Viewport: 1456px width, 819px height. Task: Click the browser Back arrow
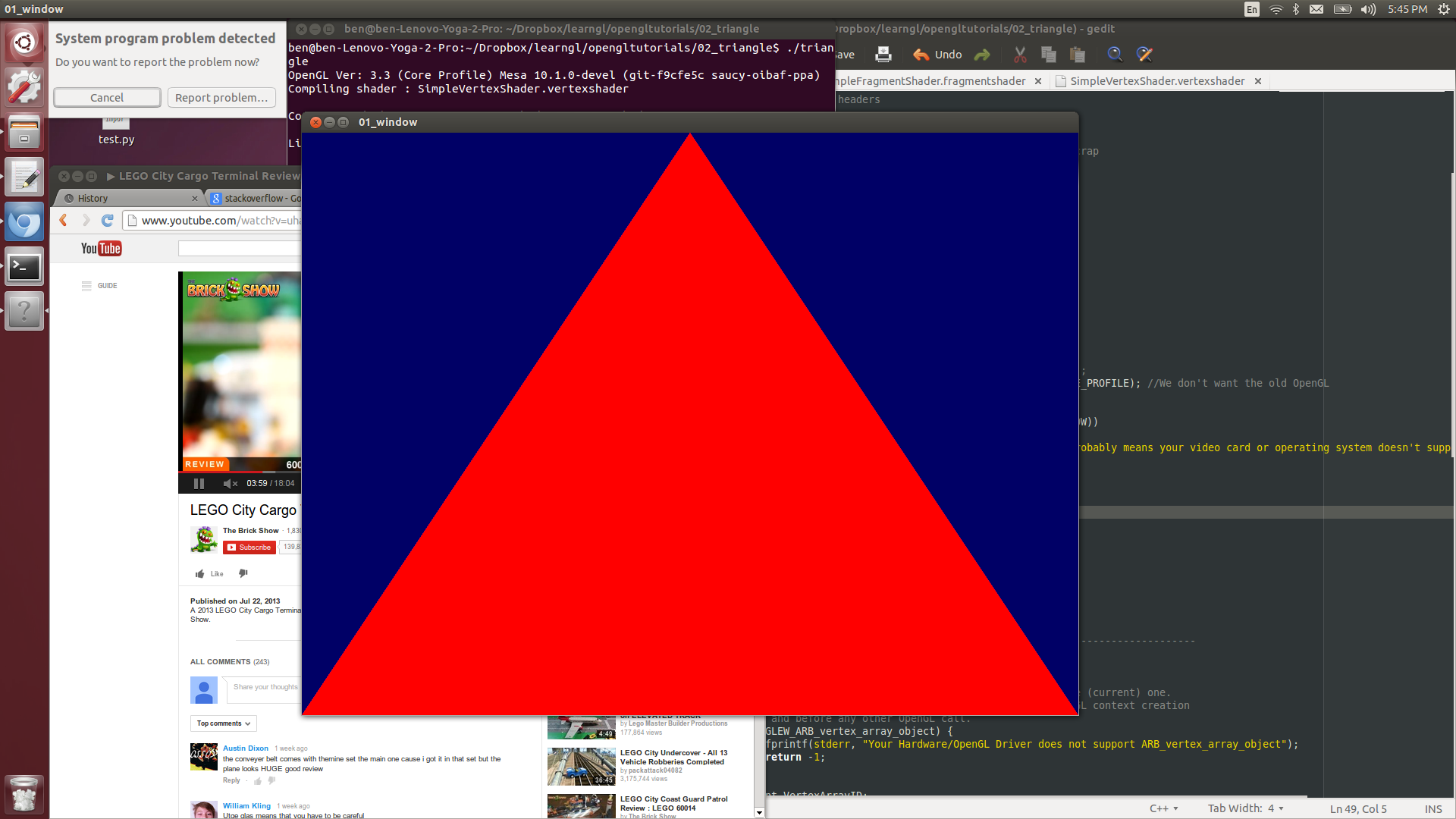click(x=64, y=220)
